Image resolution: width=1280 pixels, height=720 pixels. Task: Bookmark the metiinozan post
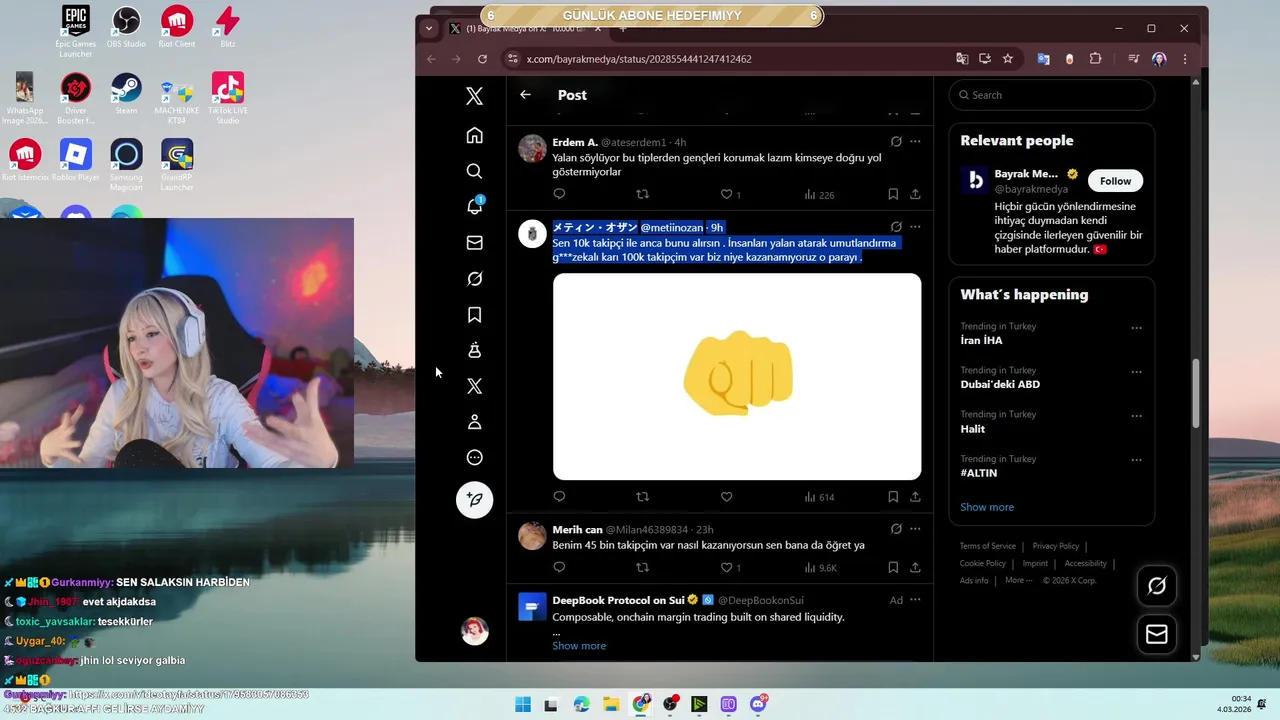pos(893,497)
